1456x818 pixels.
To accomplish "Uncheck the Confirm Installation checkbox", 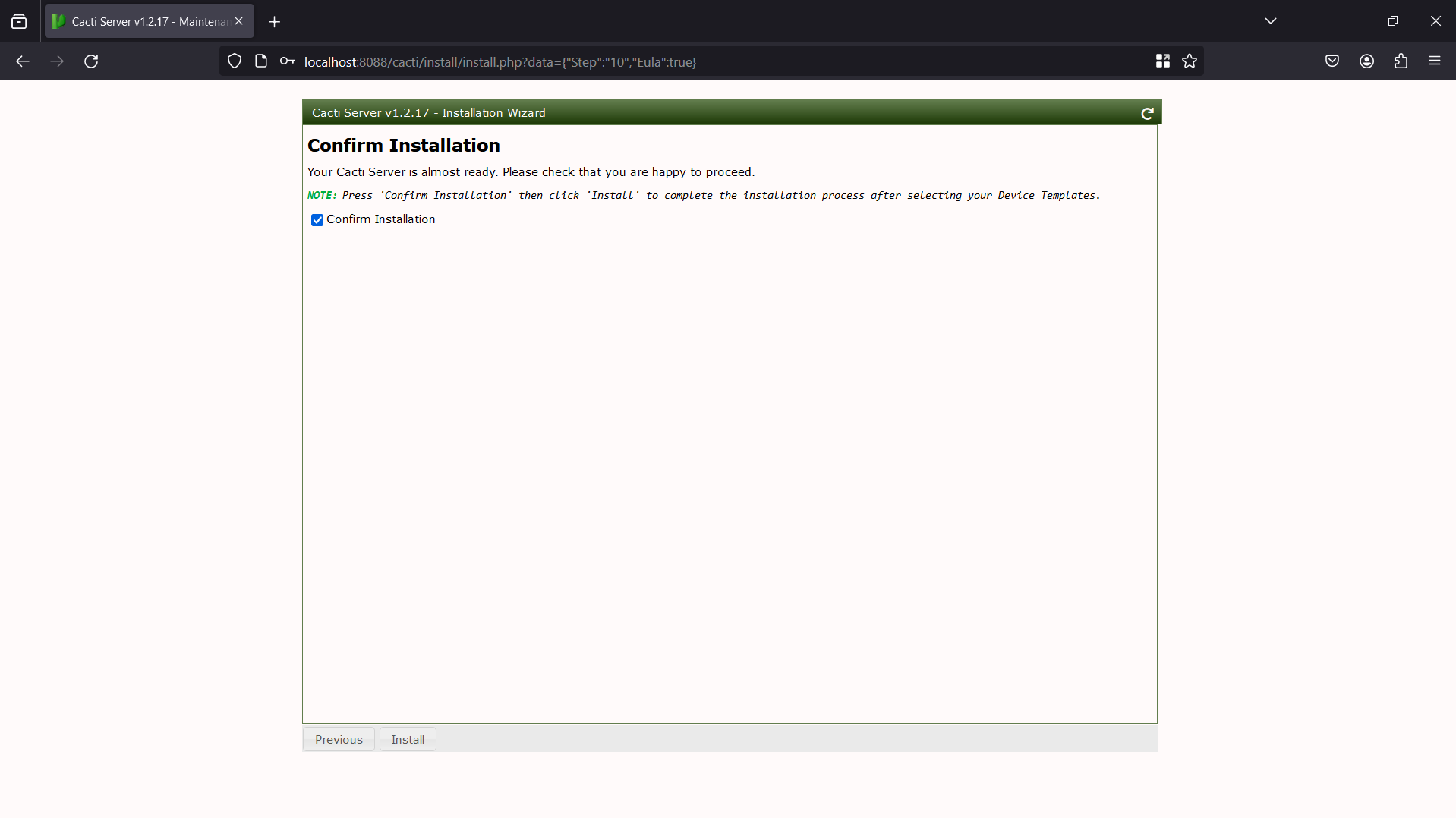I will coord(317,220).
